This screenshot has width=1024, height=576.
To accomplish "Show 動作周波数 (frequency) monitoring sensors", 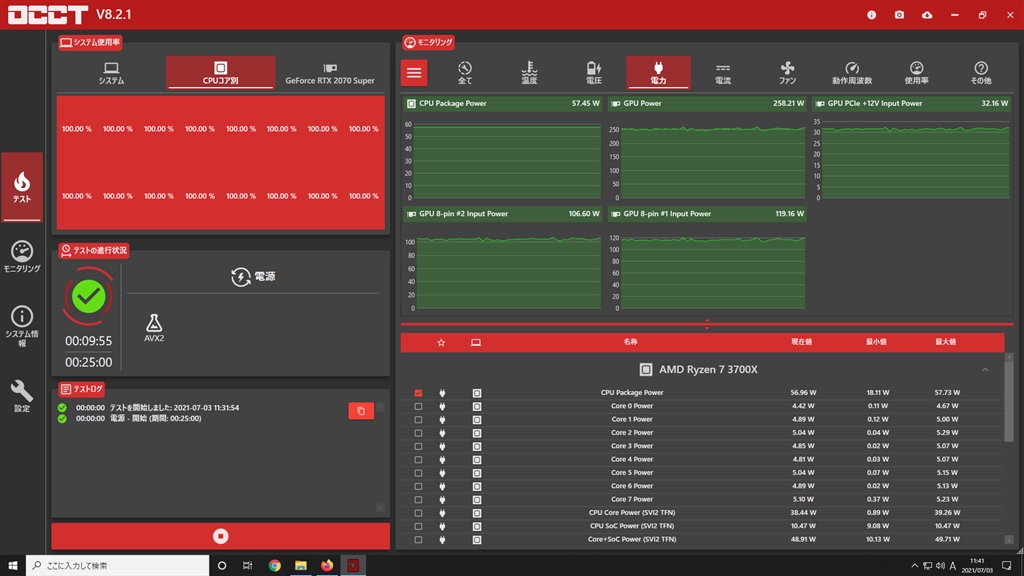I will [852, 72].
